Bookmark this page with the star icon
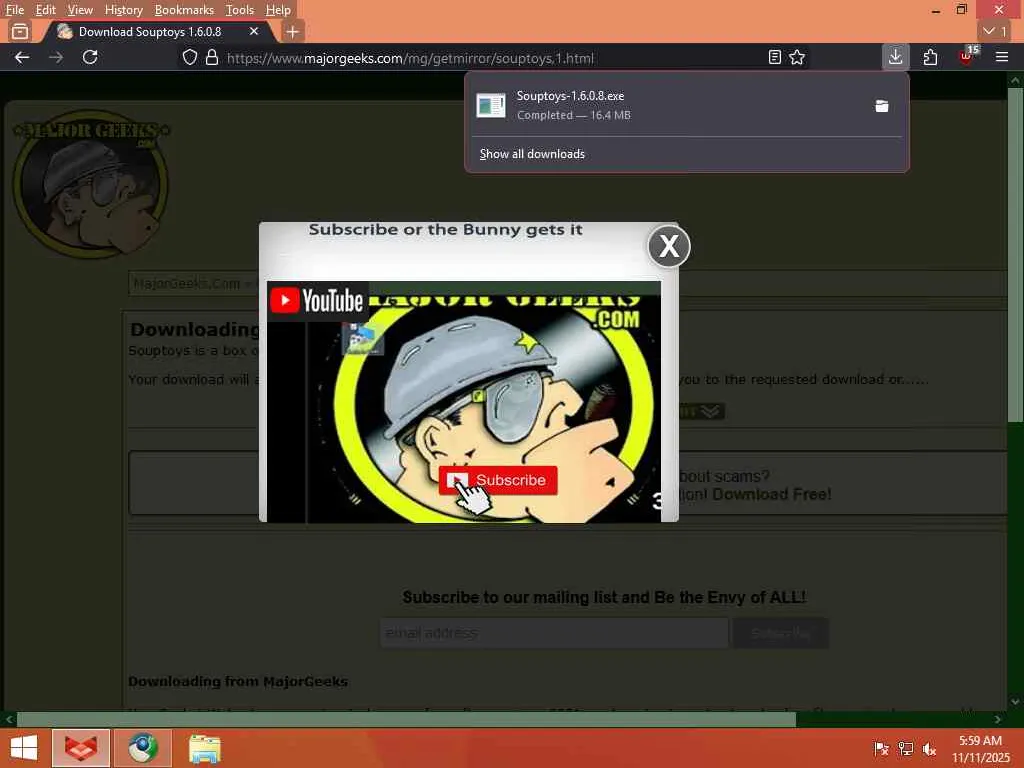Viewport: 1024px width, 768px height. point(797,57)
